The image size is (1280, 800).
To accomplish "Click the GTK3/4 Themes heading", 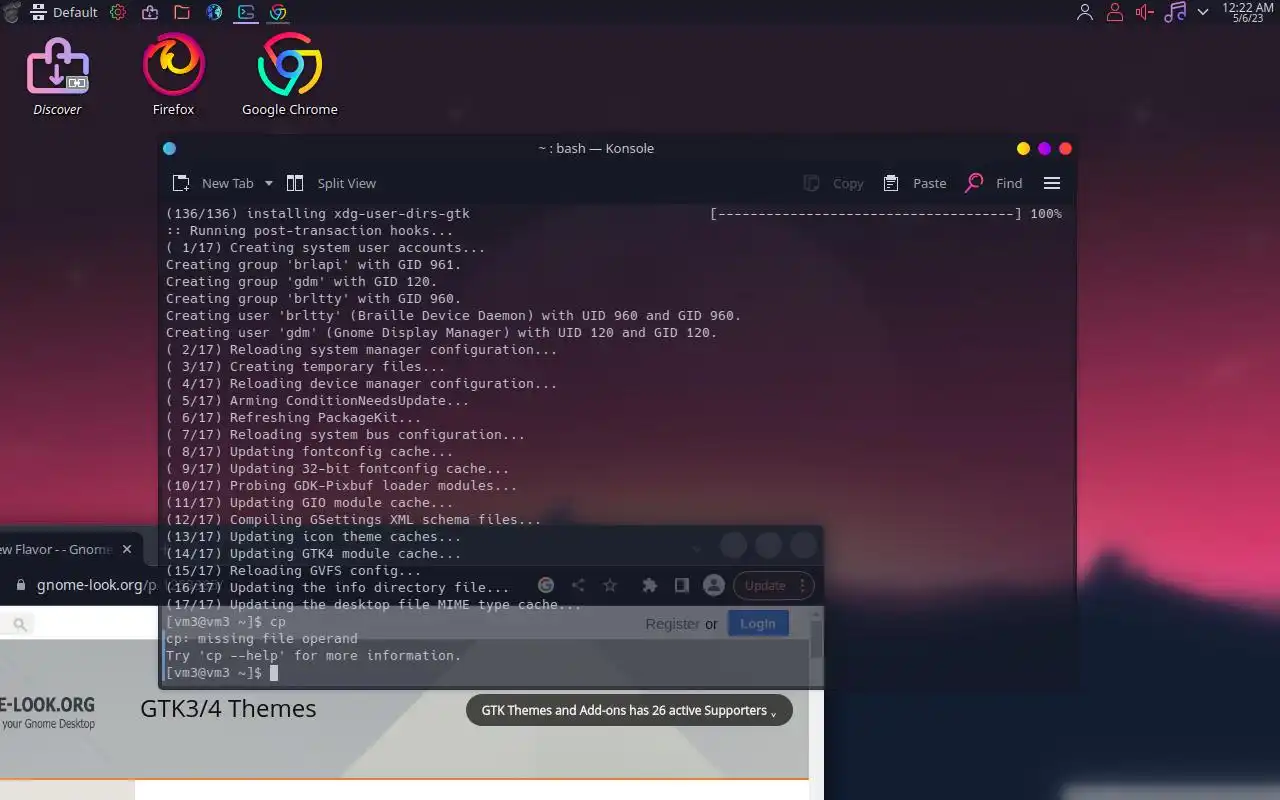I will [x=228, y=709].
